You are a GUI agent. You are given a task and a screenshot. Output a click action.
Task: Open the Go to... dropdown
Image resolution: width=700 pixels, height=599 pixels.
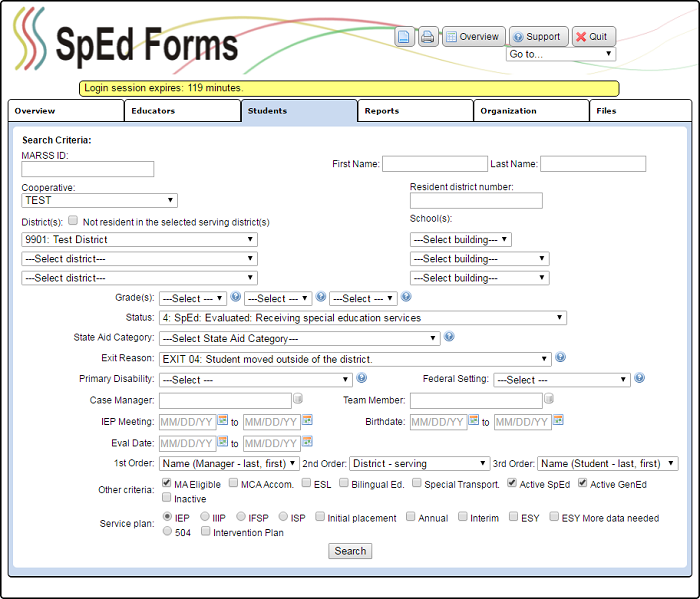pos(561,54)
